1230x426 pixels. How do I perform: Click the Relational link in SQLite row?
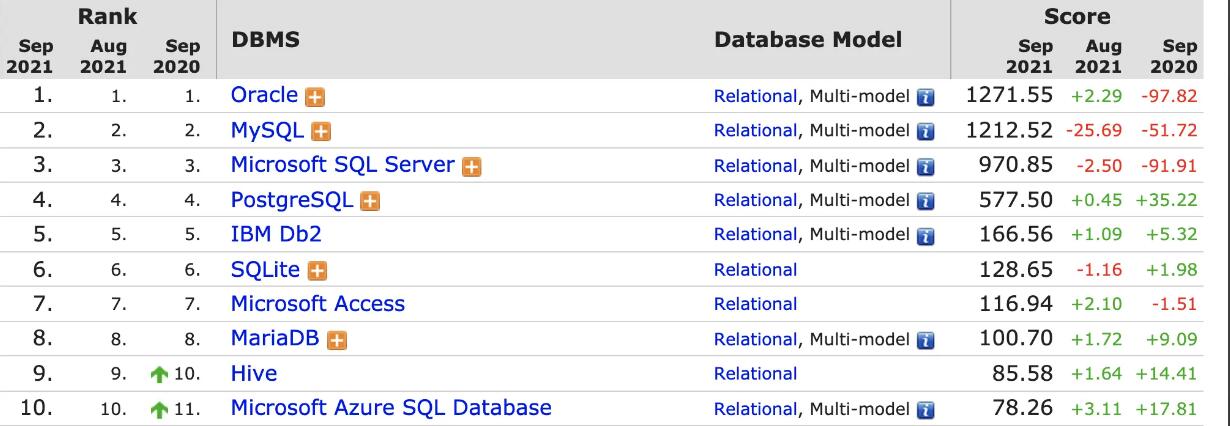[x=755, y=270]
